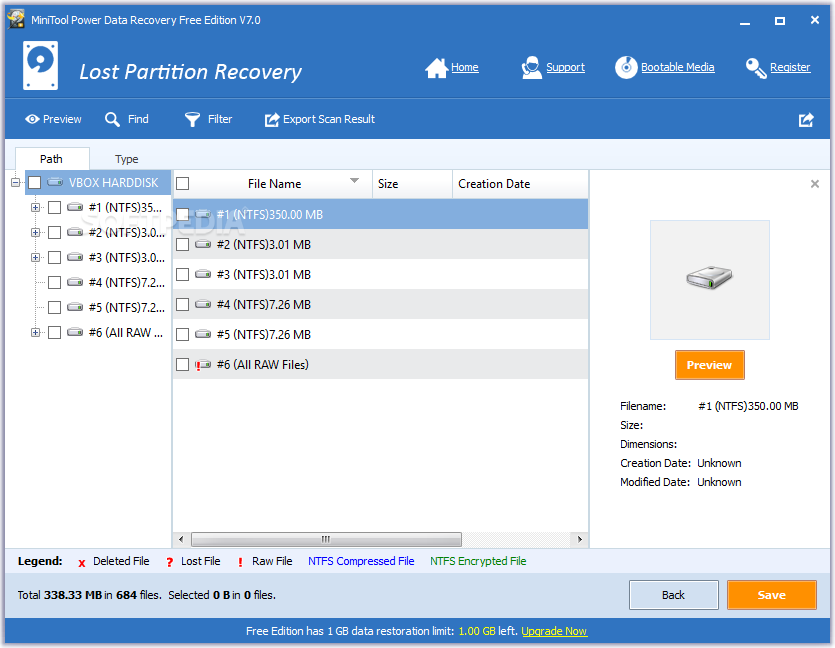
Task: Click the scrollbar left arrow
Action: click(181, 539)
